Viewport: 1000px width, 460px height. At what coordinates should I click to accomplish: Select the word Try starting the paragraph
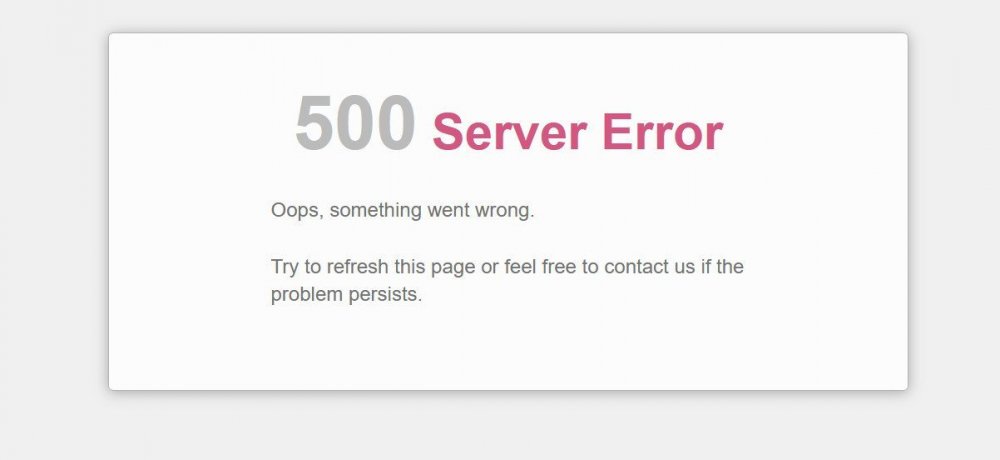(285, 267)
